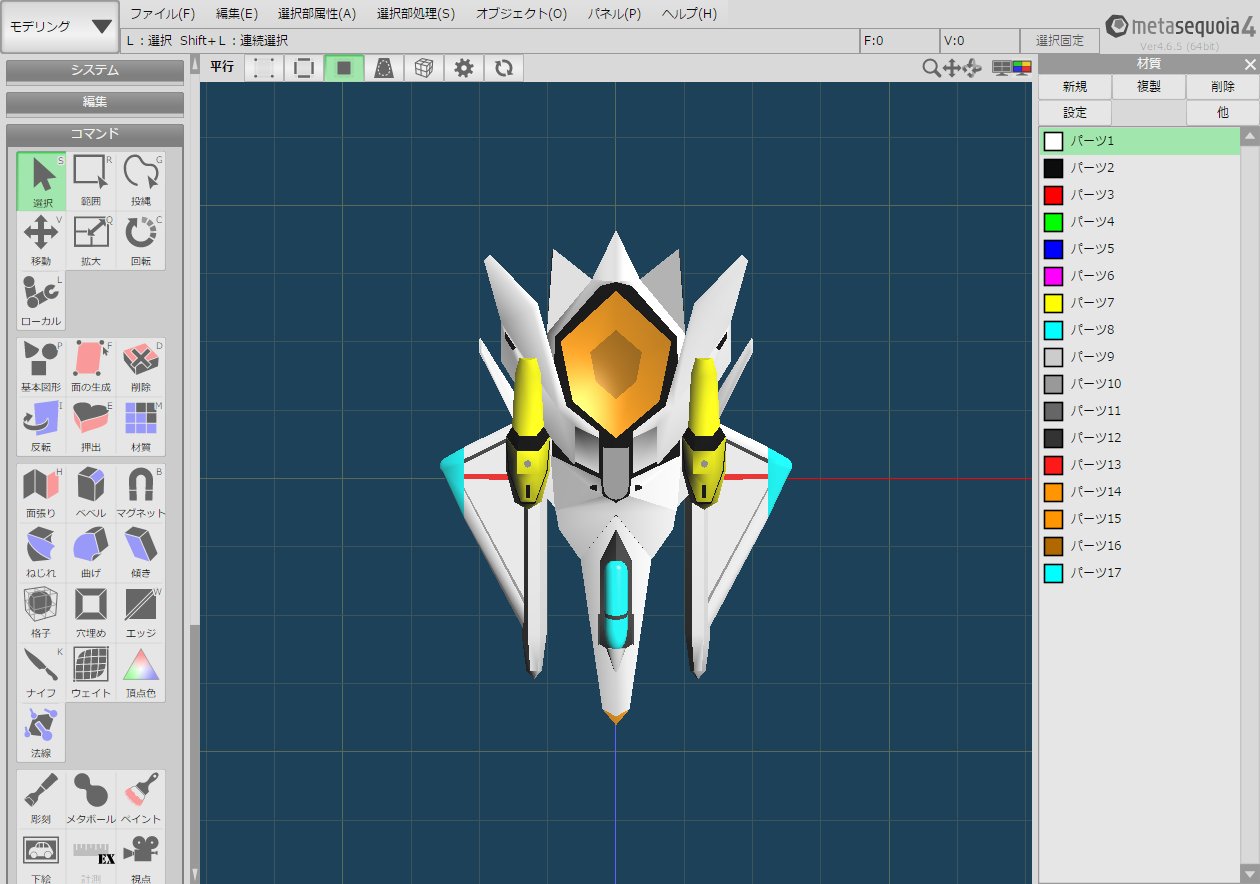Open viewport gear settings
This screenshot has width=1260, height=884.
(x=464, y=68)
